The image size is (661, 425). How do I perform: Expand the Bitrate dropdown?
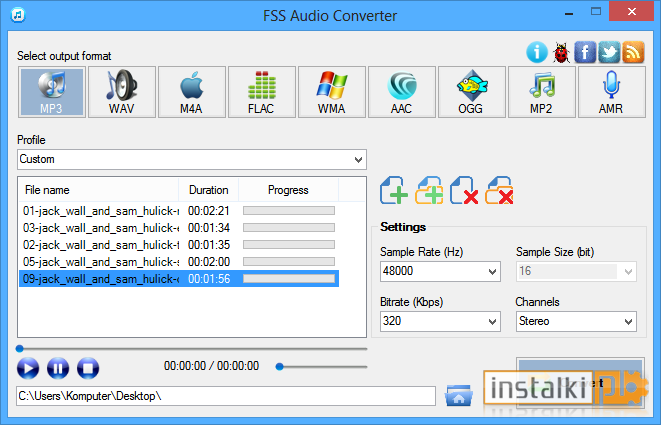click(x=440, y=321)
